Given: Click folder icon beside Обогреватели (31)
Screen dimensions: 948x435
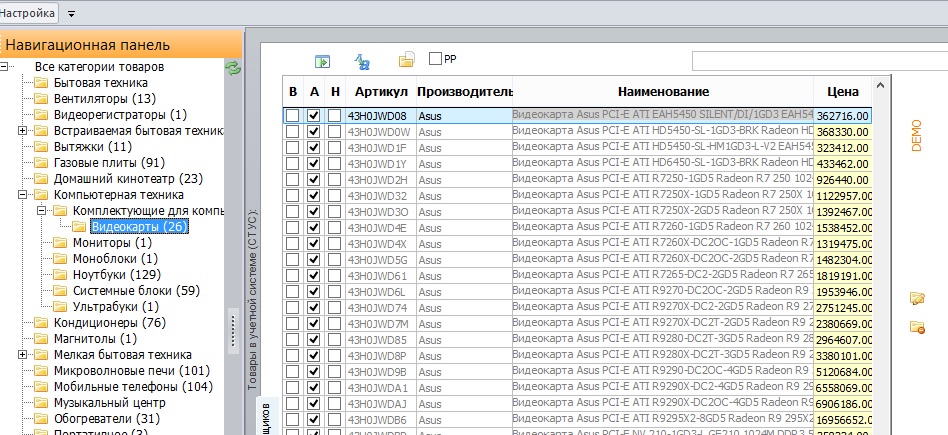Looking at the screenshot, I should tap(41, 419).
